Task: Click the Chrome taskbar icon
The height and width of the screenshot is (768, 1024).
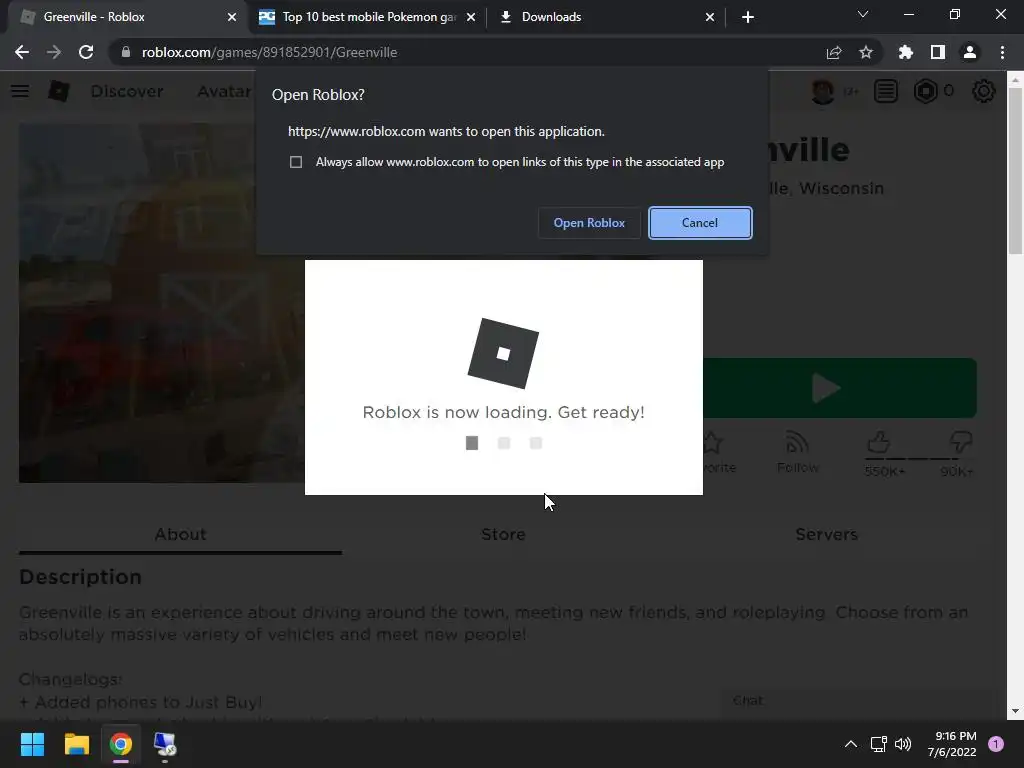Action: (121, 744)
